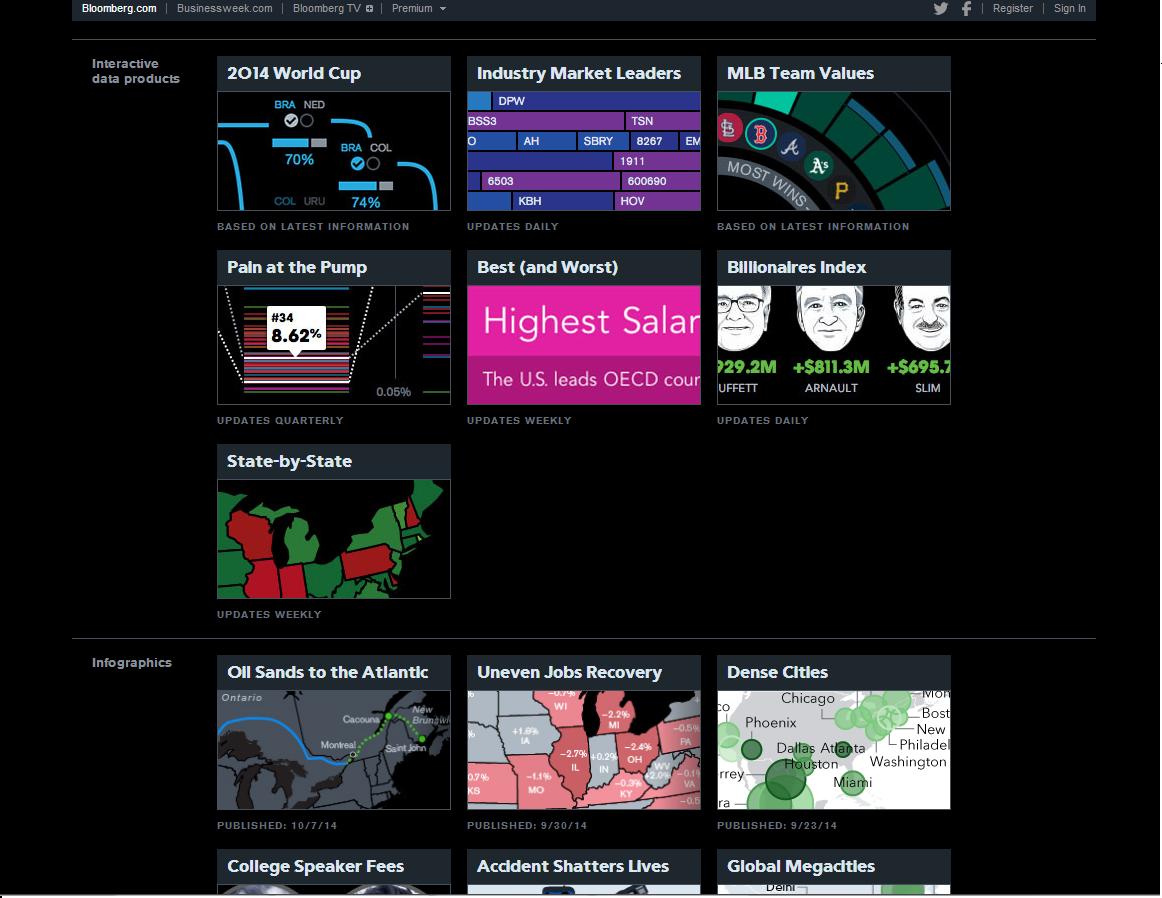Expand the Premium dropdown arrow
Viewport: 1162px width, 898px height.
click(442, 9)
